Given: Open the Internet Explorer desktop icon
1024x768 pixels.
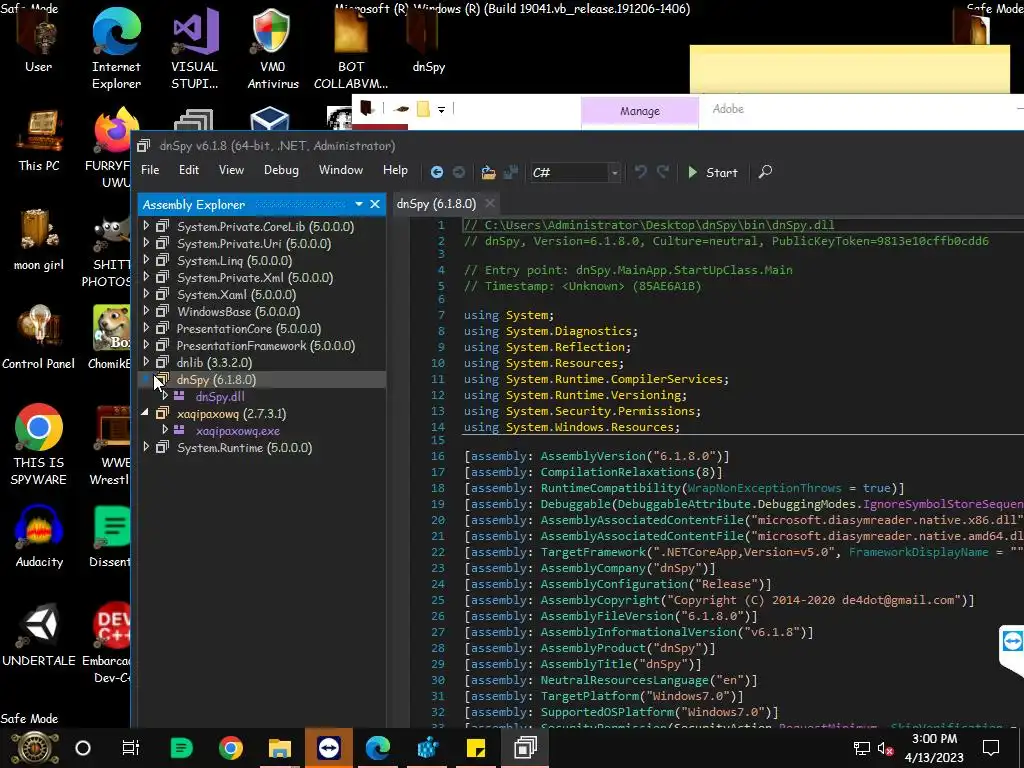Looking at the screenshot, I should 116,49.
